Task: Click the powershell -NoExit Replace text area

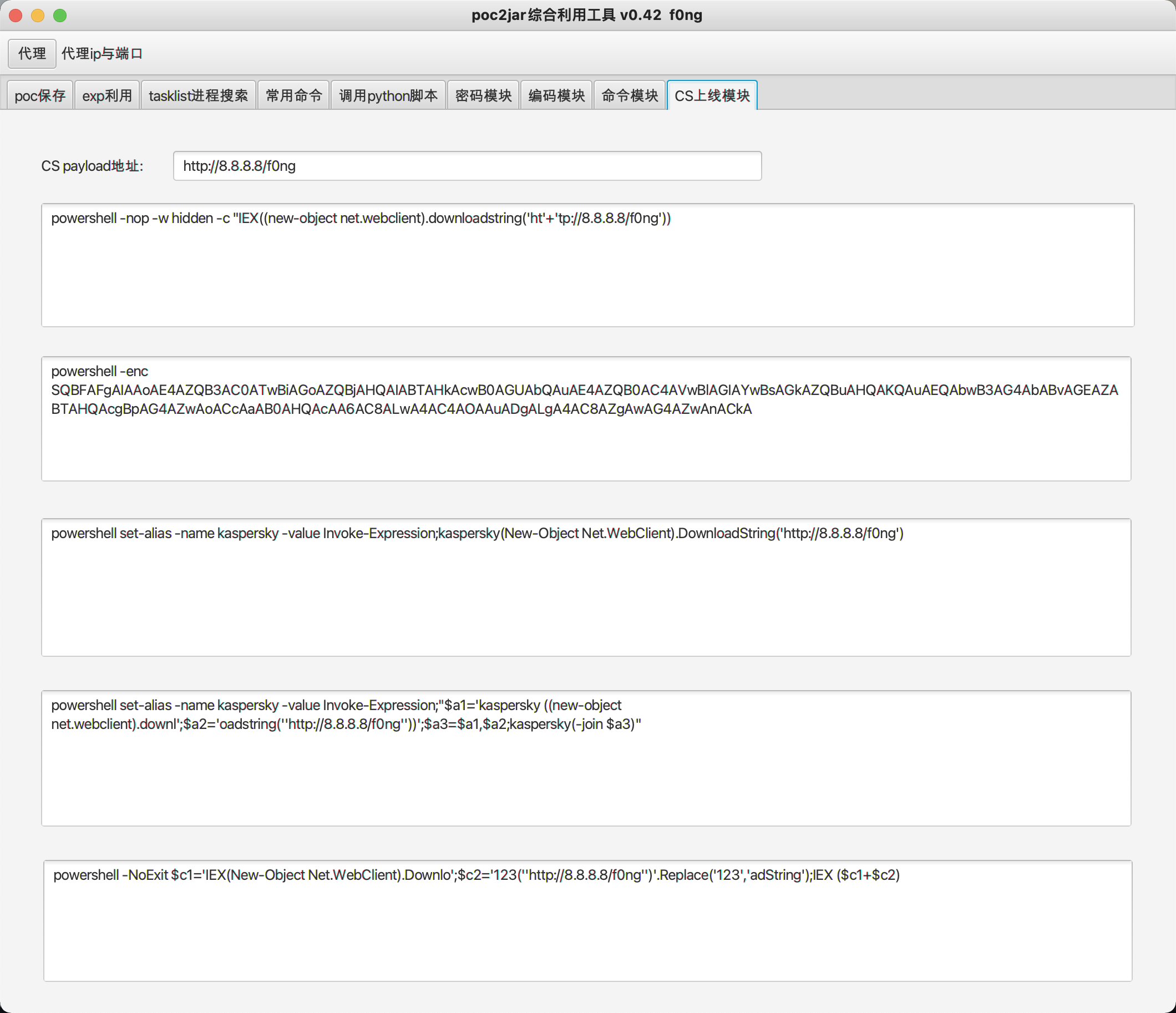Action: (x=587, y=920)
